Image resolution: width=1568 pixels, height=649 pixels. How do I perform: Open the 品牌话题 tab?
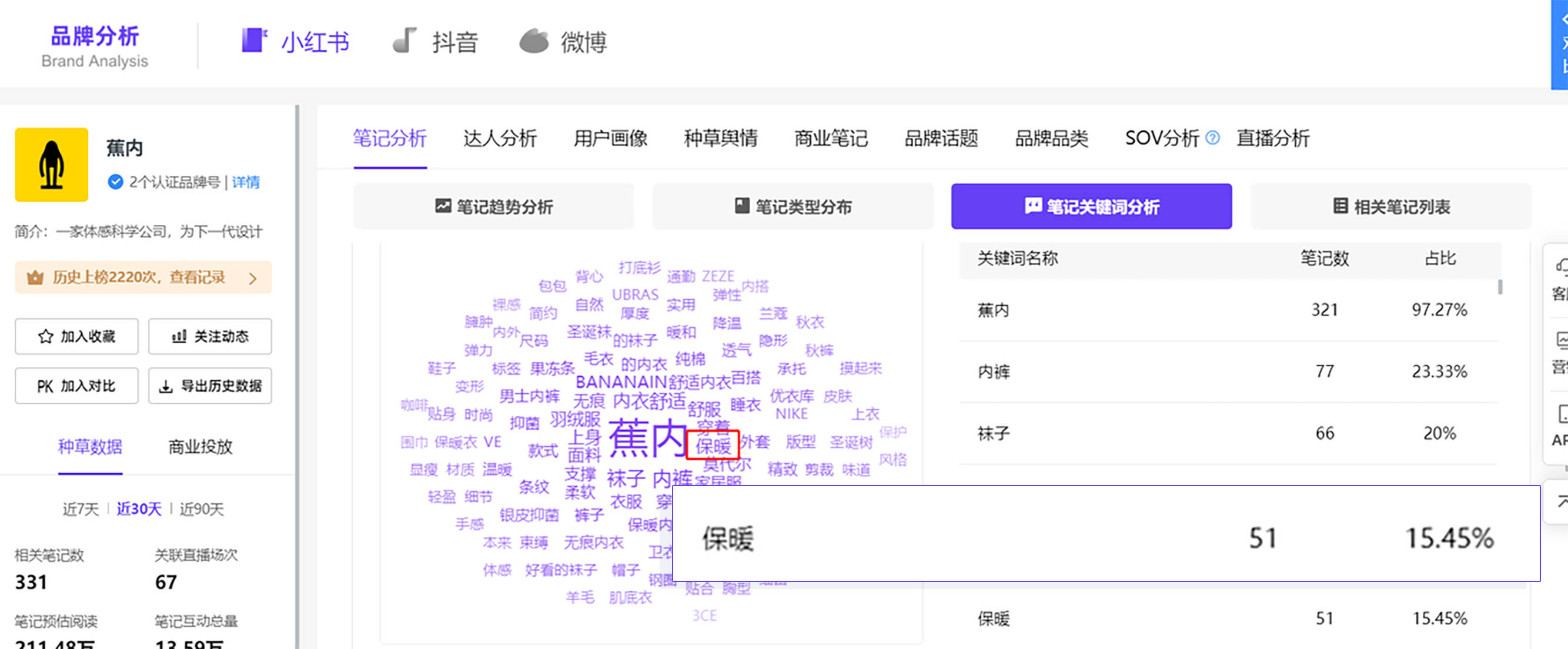[941, 138]
